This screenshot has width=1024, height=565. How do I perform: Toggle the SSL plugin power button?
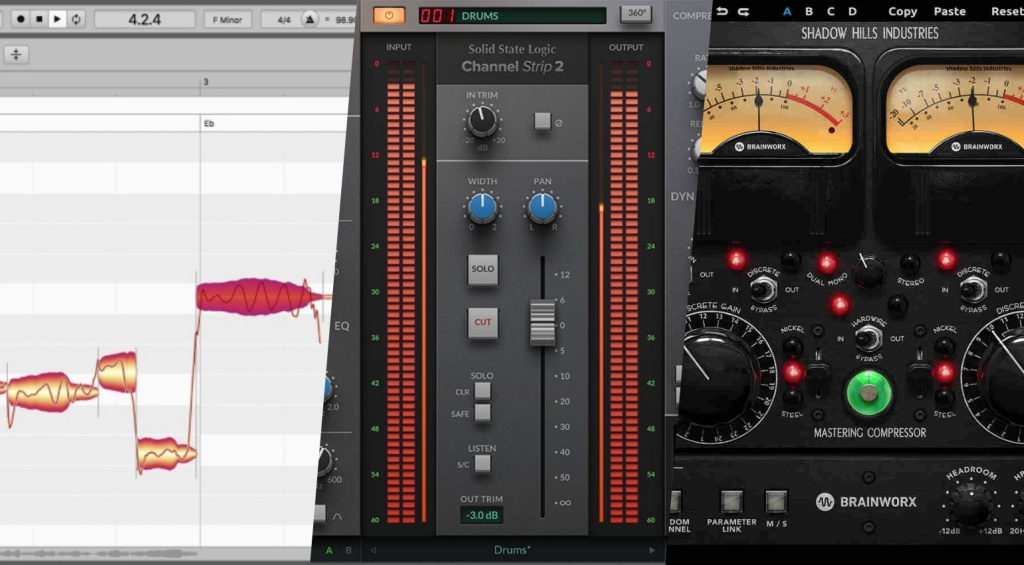coord(389,15)
